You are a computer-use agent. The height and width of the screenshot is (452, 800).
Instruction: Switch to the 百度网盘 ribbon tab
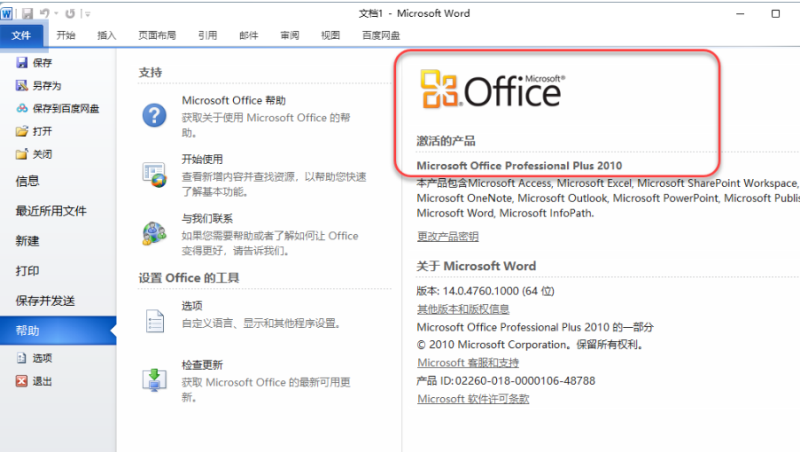click(381, 35)
